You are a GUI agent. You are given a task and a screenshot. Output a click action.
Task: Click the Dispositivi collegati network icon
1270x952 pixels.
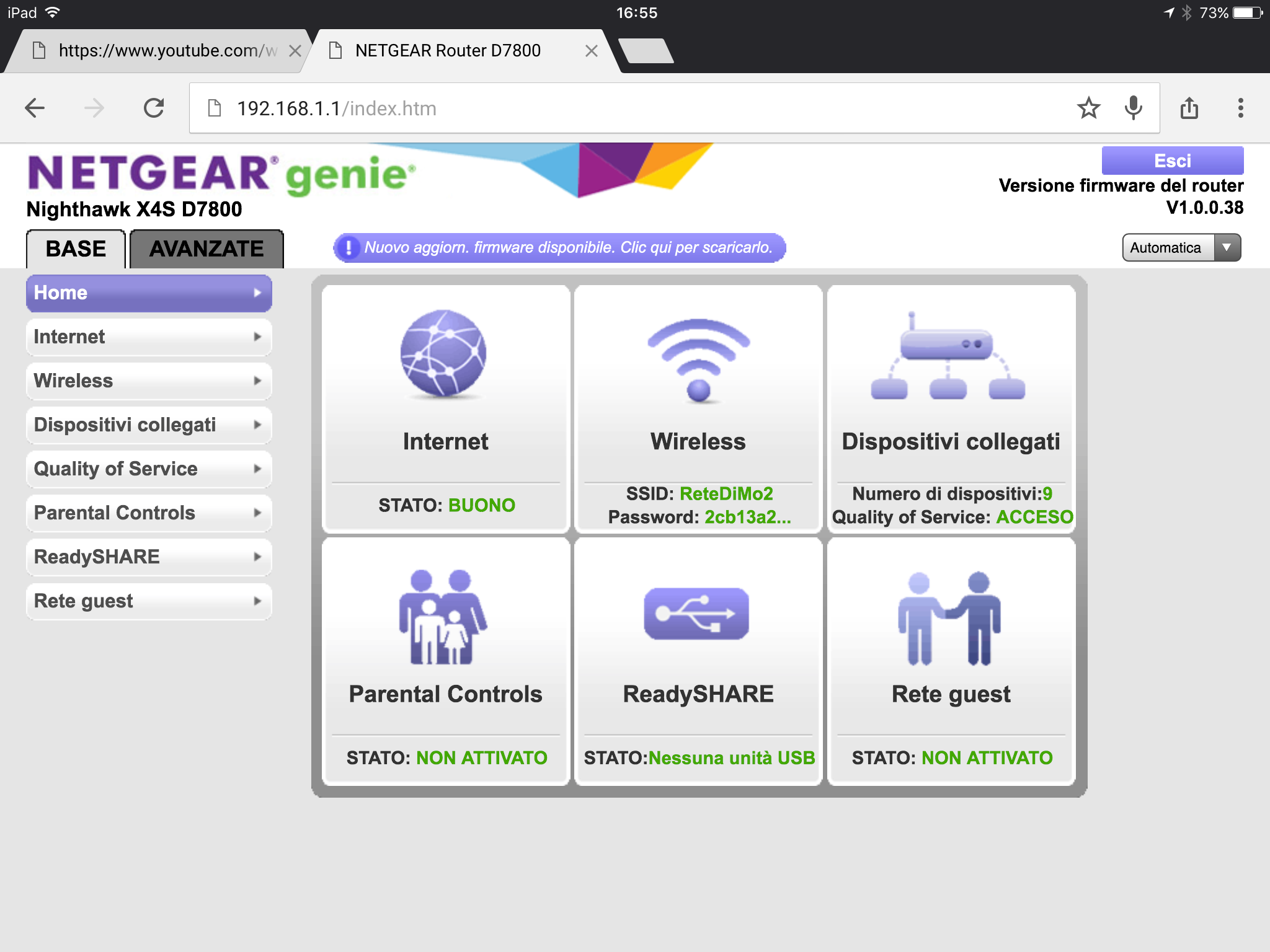point(948,356)
